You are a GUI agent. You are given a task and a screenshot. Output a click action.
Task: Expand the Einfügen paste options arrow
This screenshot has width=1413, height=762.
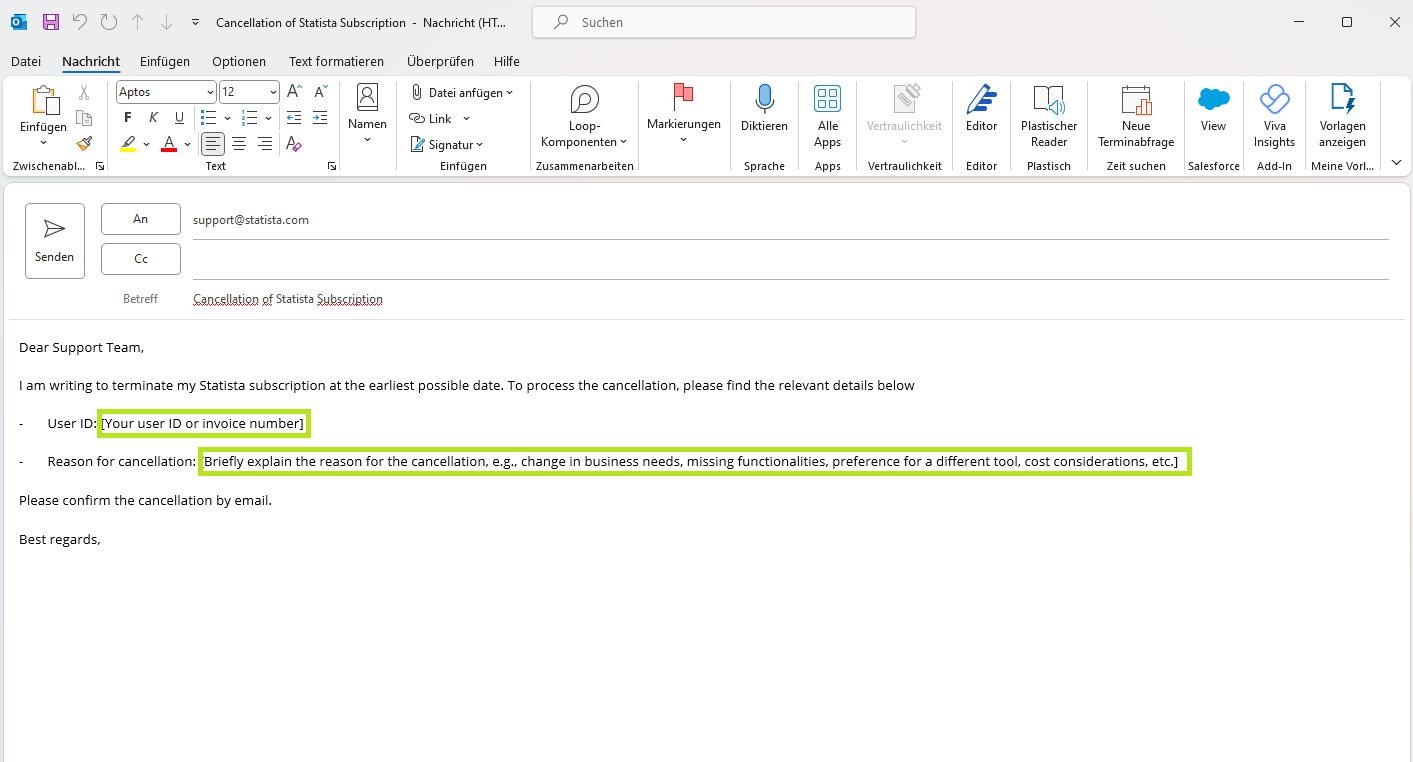[44, 143]
